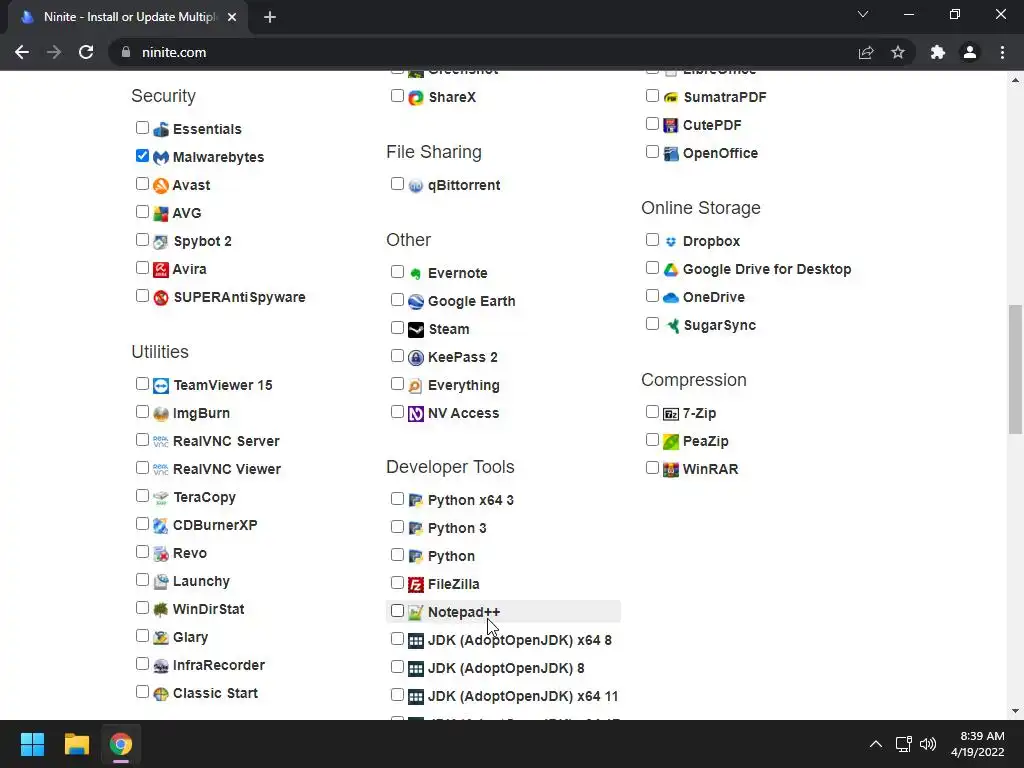Share this page via share icon
The width and height of the screenshot is (1024, 768).
[x=866, y=52]
